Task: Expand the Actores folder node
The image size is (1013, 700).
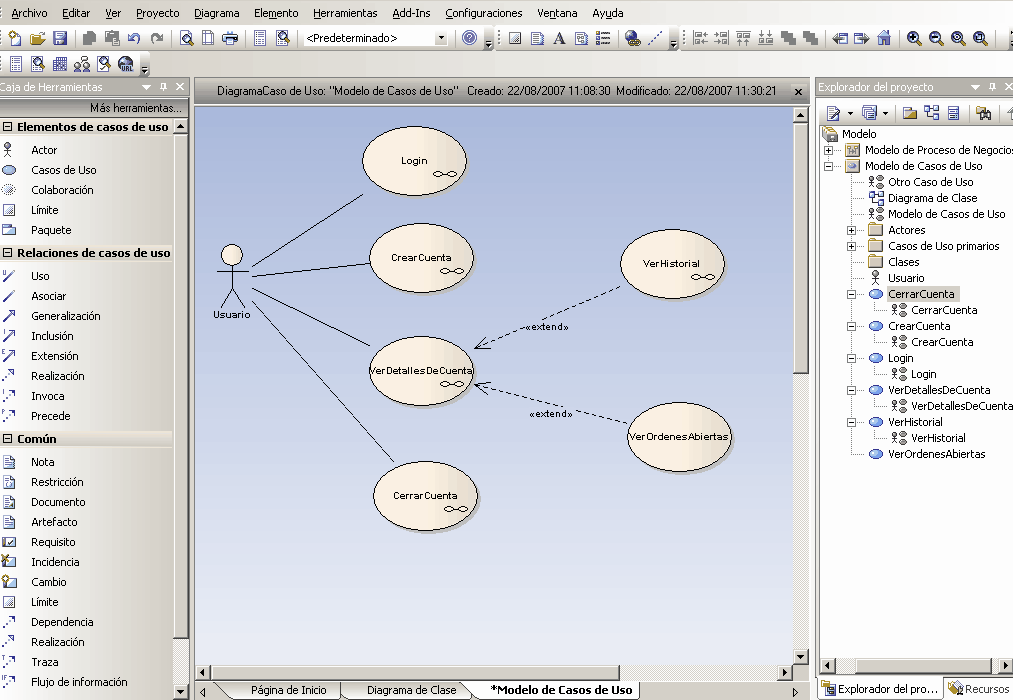Action: (851, 230)
